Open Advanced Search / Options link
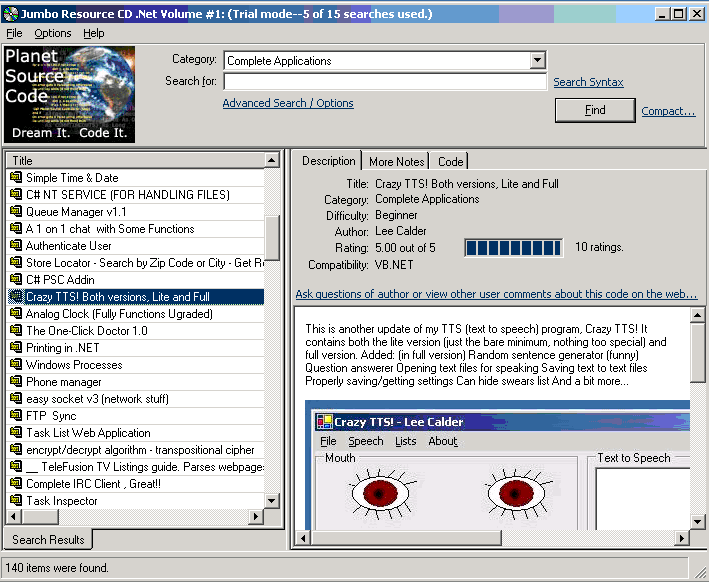709x582 pixels. pos(288,103)
